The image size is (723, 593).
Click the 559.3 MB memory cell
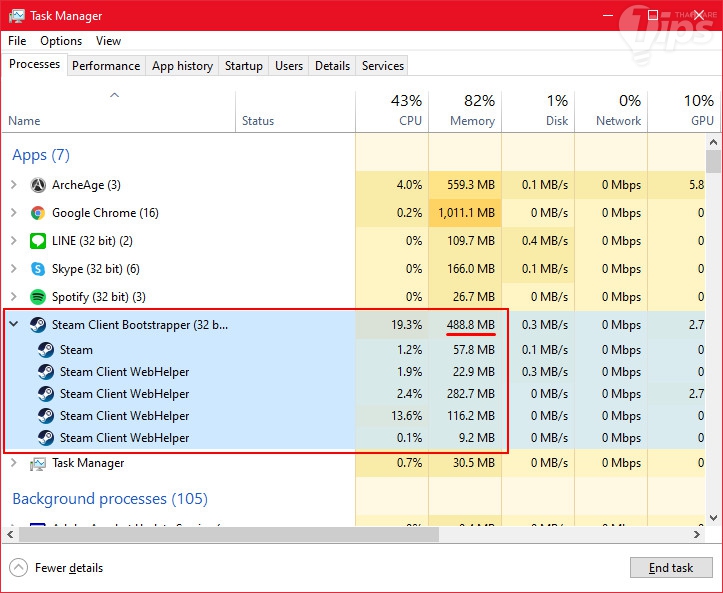pyautogui.click(x=465, y=185)
